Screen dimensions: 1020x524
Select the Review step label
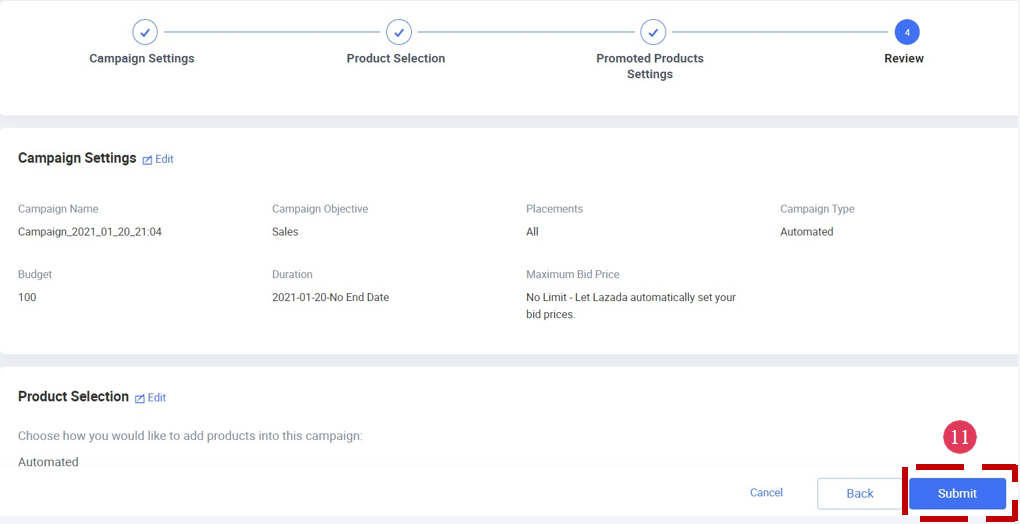[x=904, y=59]
